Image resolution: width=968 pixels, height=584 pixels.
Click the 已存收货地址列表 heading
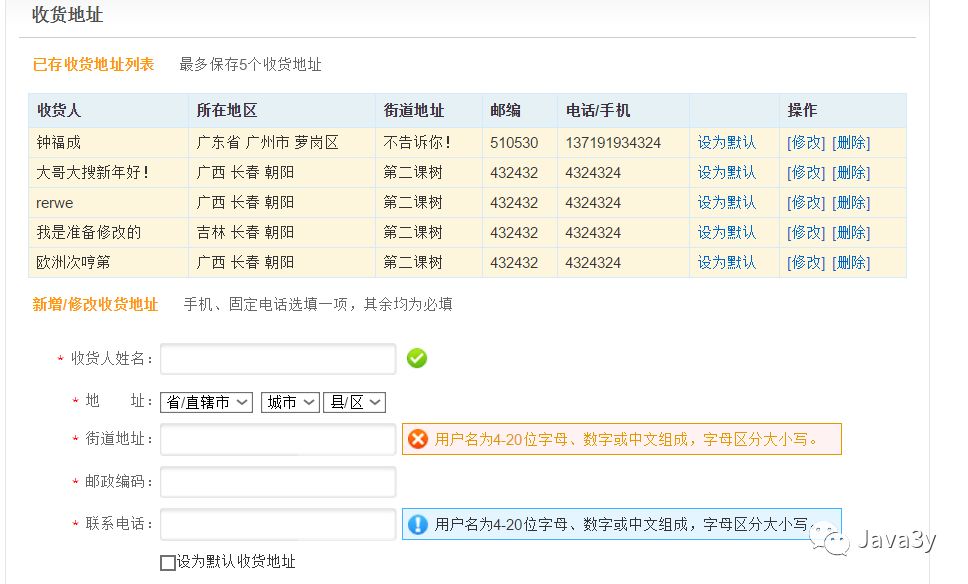pos(93,64)
